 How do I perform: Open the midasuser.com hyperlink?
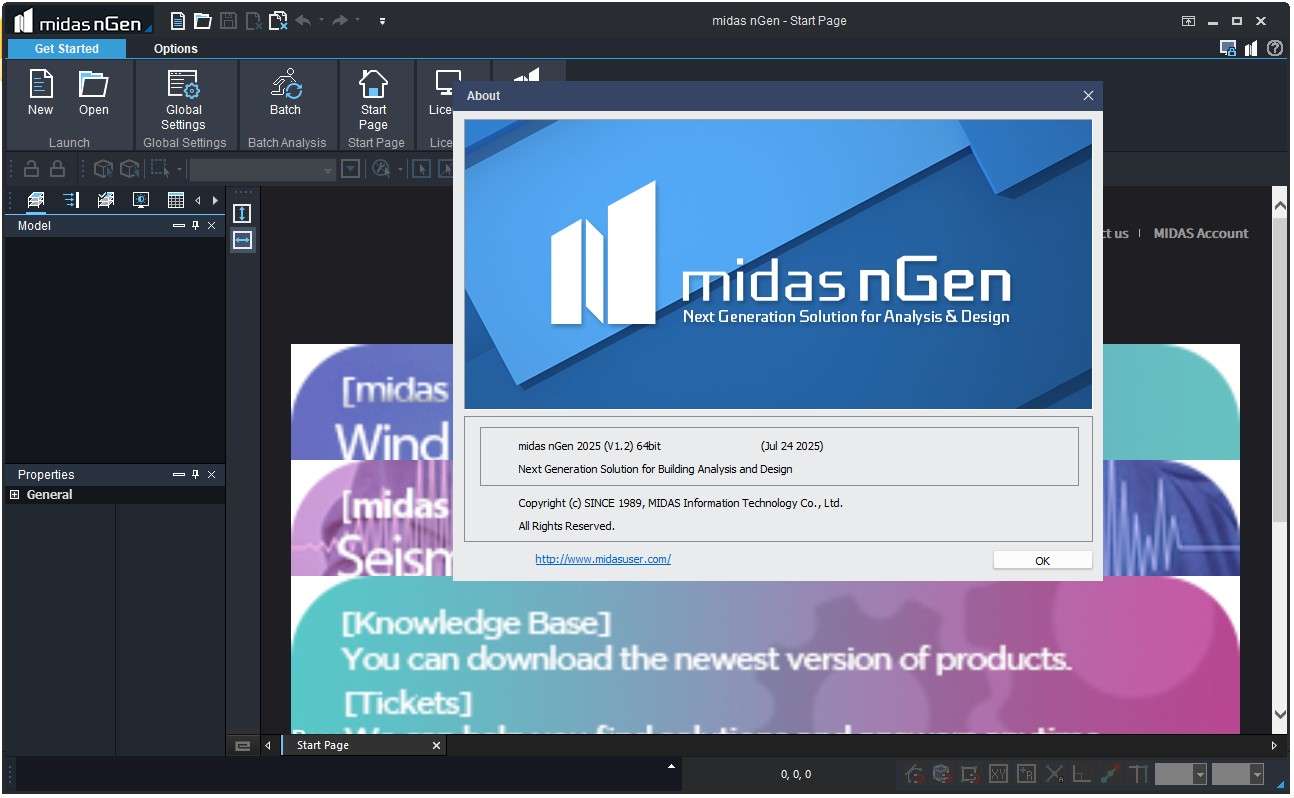[x=603, y=559]
